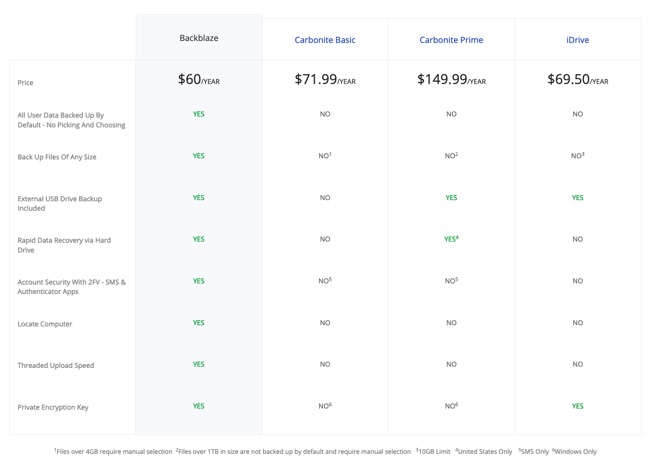Click Carbonite Basic NO for Locate Computer
The height and width of the screenshot is (462, 664).
coord(325,323)
